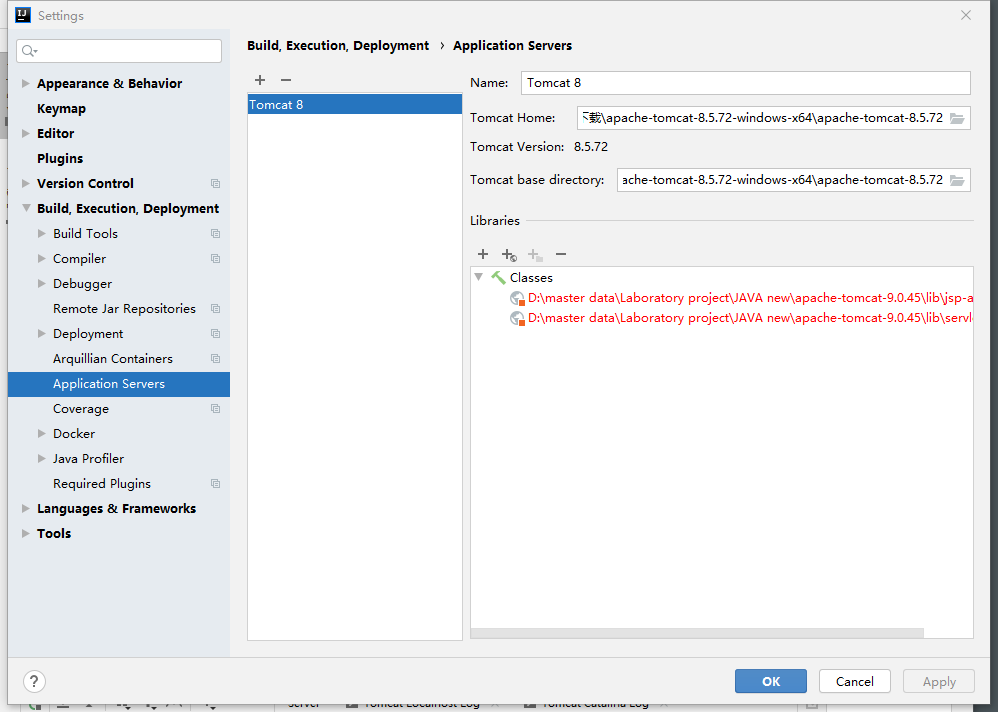This screenshot has height=712, width=998.
Task: Open the Help question mark button
Action: 34,681
